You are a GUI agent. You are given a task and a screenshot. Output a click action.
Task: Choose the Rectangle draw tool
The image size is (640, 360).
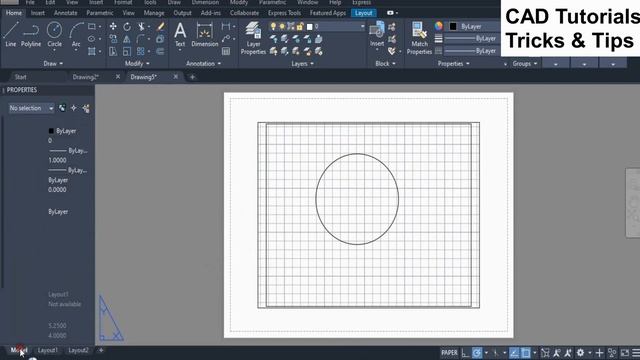92,27
